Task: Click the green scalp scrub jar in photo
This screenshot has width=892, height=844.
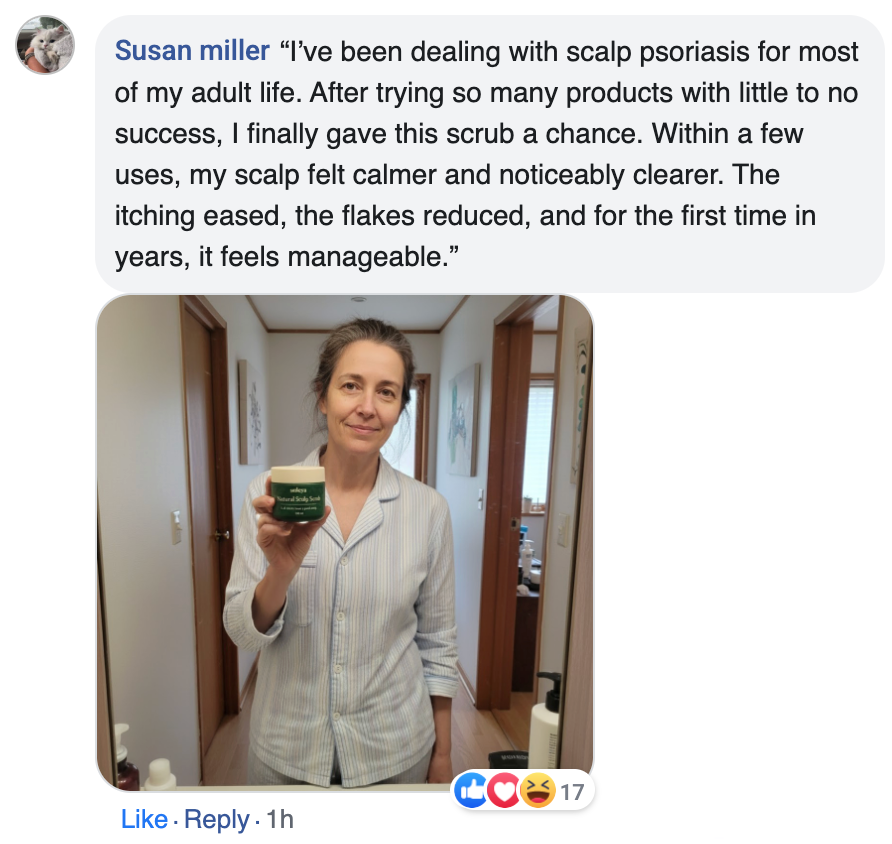Action: (299, 494)
